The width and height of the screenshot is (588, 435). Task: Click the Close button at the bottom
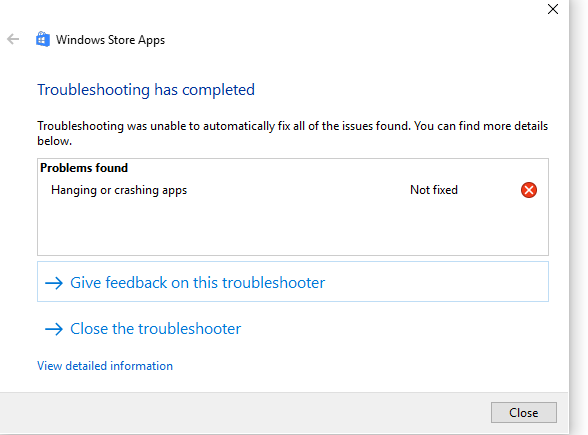(524, 412)
